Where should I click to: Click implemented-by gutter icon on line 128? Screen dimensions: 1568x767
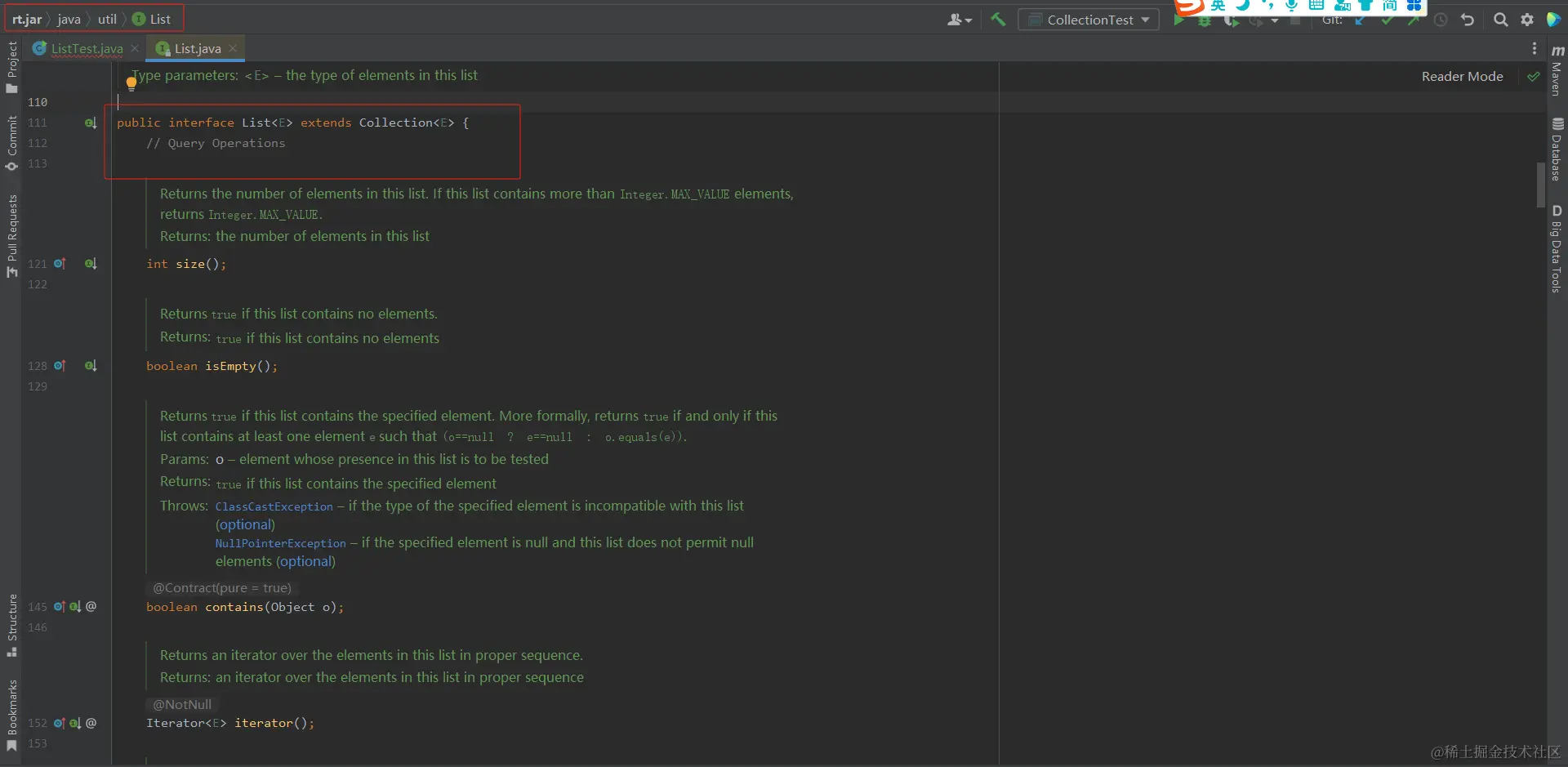point(91,366)
